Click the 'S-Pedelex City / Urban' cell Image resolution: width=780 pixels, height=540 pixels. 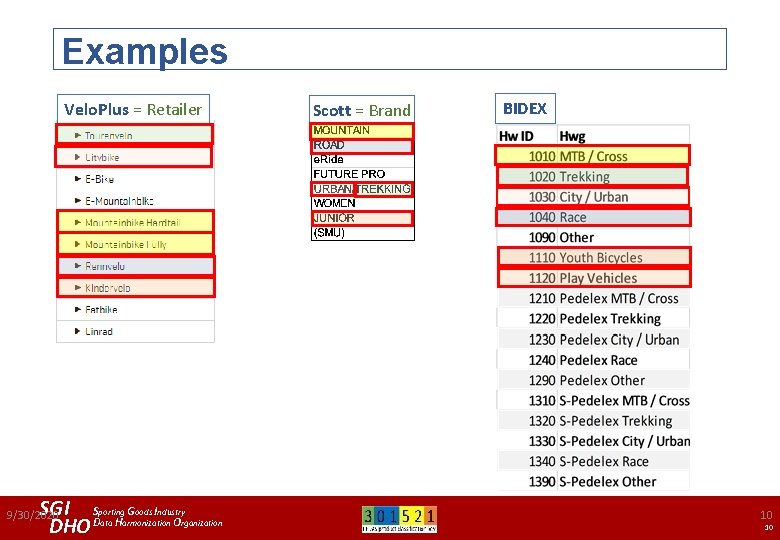pos(625,442)
